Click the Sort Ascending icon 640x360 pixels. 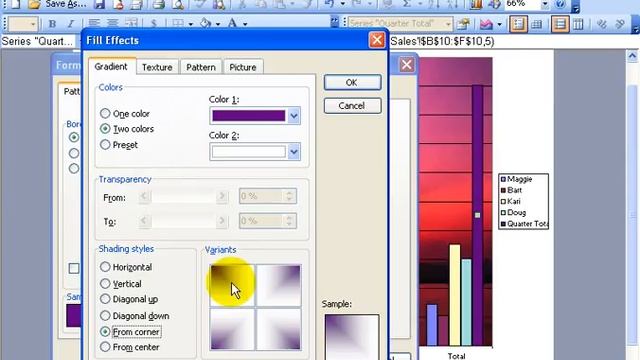coord(433,4)
